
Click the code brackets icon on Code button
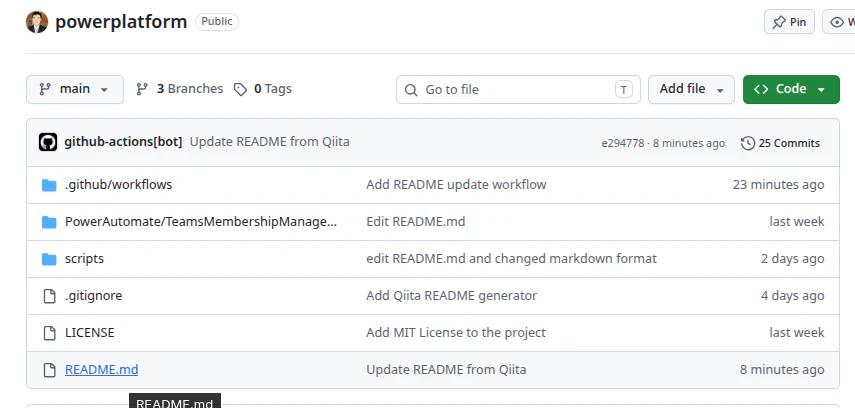point(762,89)
